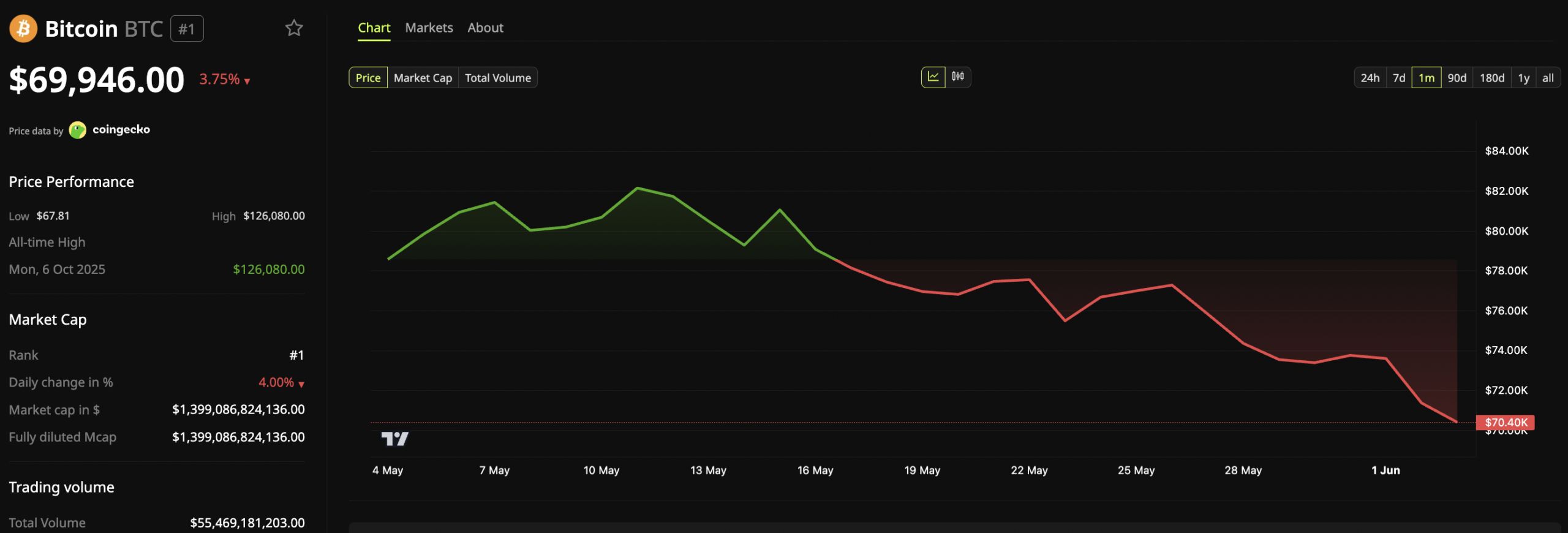Click the $78.00K price axis label
The height and width of the screenshot is (533, 1568).
[x=1507, y=270]
